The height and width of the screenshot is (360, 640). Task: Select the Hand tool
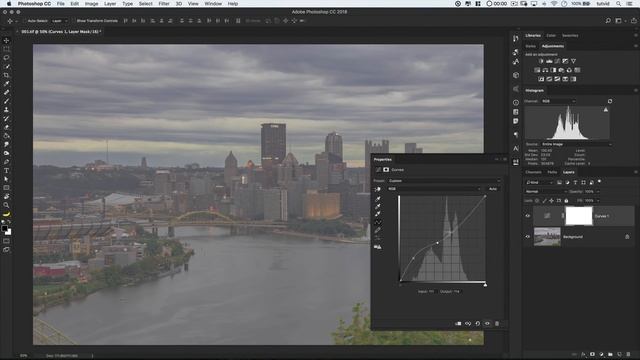[7, 196]
